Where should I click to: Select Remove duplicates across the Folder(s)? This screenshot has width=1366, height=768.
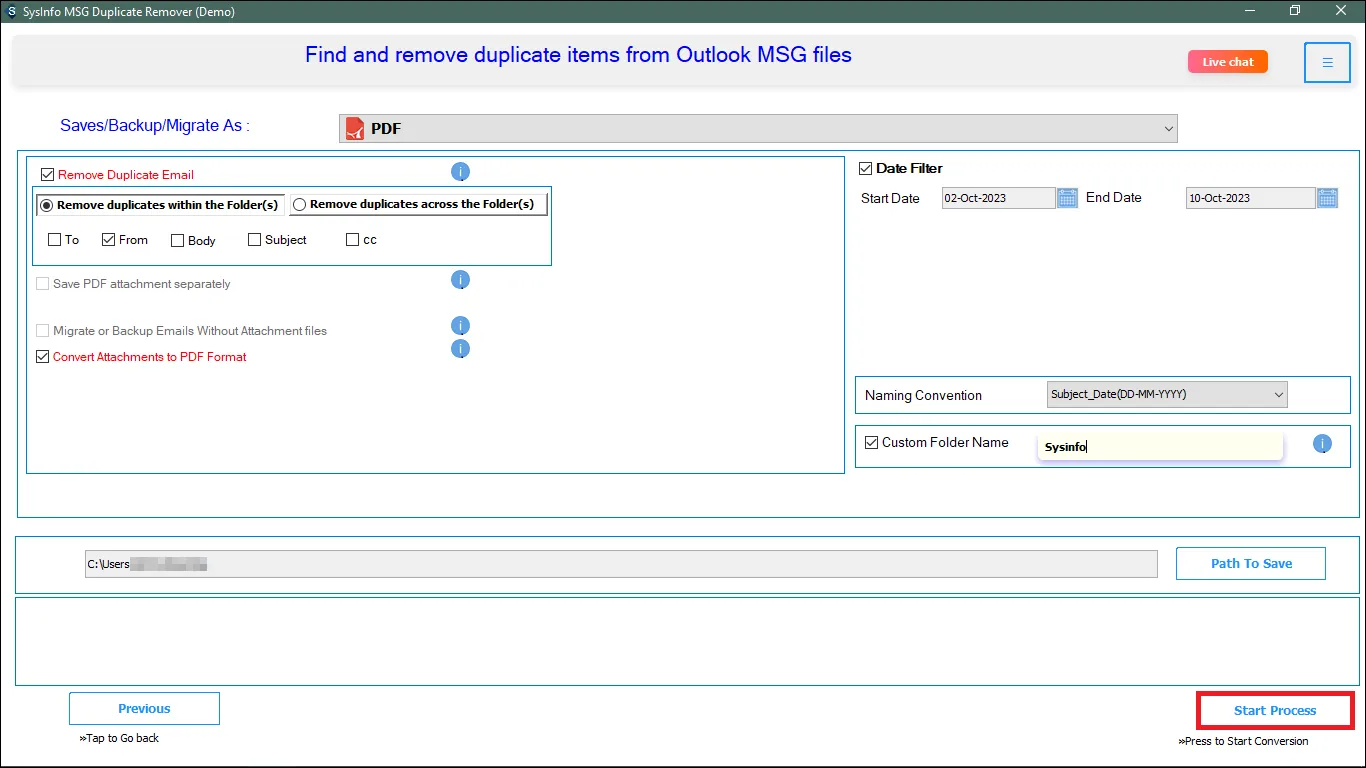[299, 205]
